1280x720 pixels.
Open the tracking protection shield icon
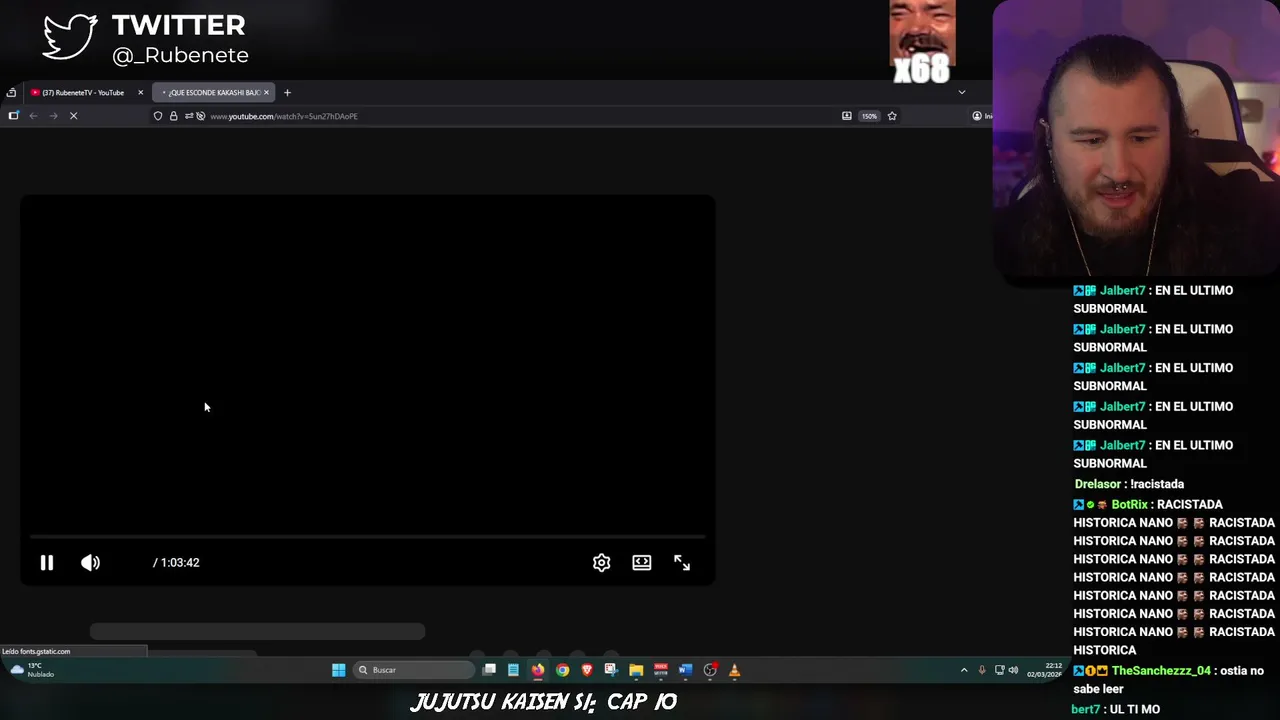tap(158, 116)
